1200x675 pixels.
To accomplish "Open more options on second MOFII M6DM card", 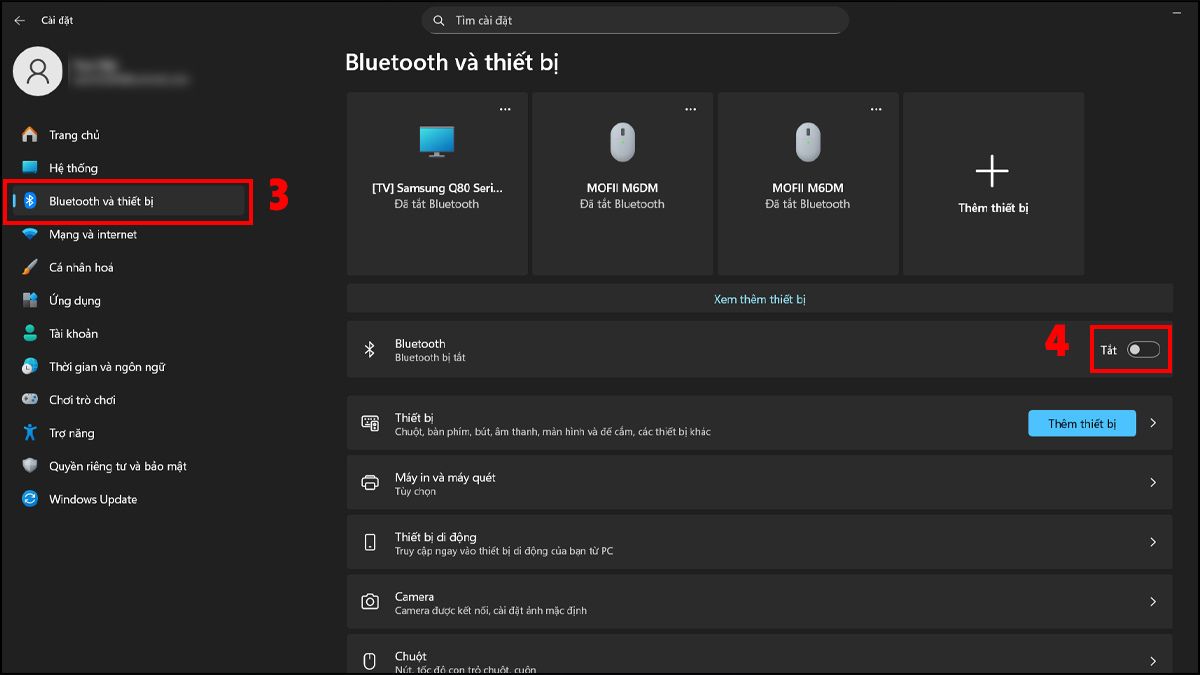I will click(877, 107).
